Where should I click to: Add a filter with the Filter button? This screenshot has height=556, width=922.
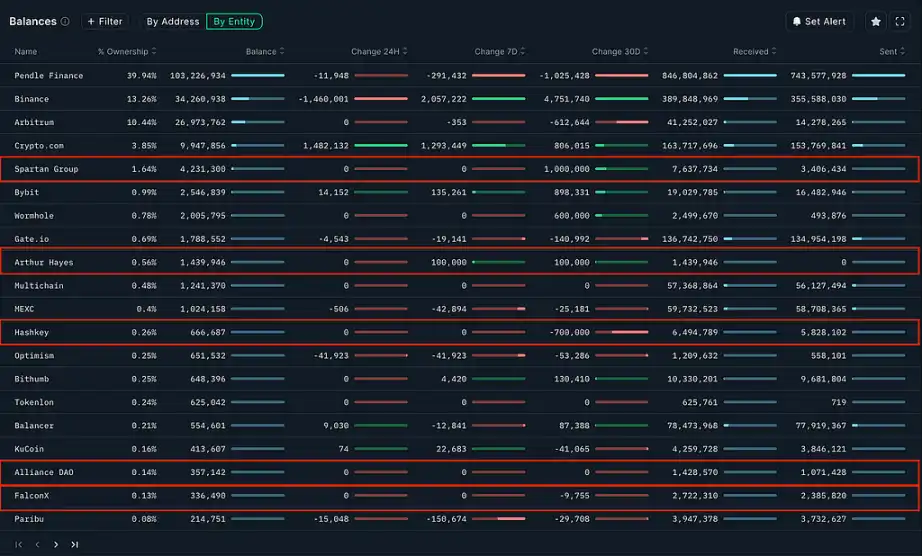pyautogui.click(x=104, y=21)
